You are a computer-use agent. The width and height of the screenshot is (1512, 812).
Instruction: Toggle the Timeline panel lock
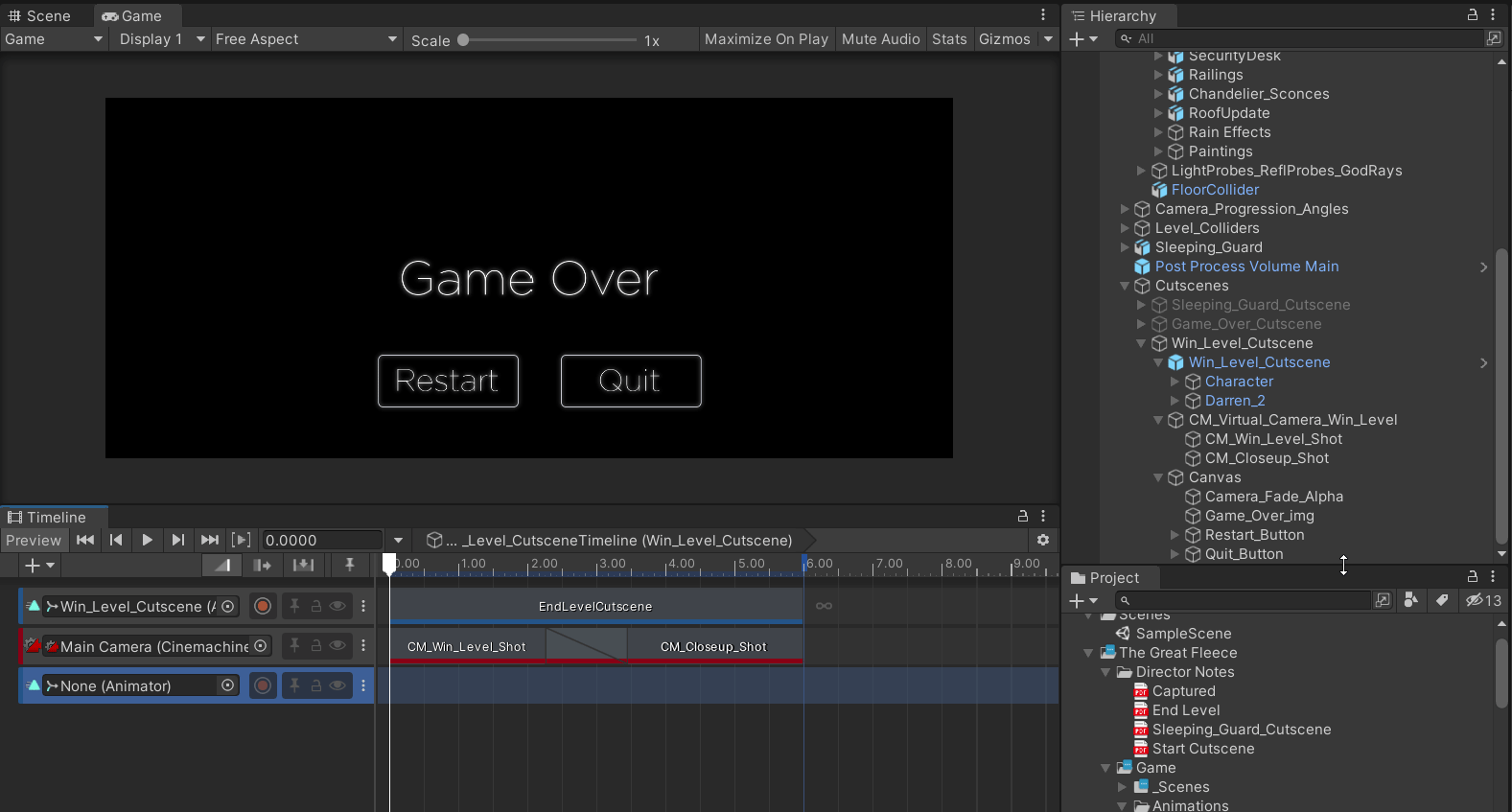pos(1023,516)
